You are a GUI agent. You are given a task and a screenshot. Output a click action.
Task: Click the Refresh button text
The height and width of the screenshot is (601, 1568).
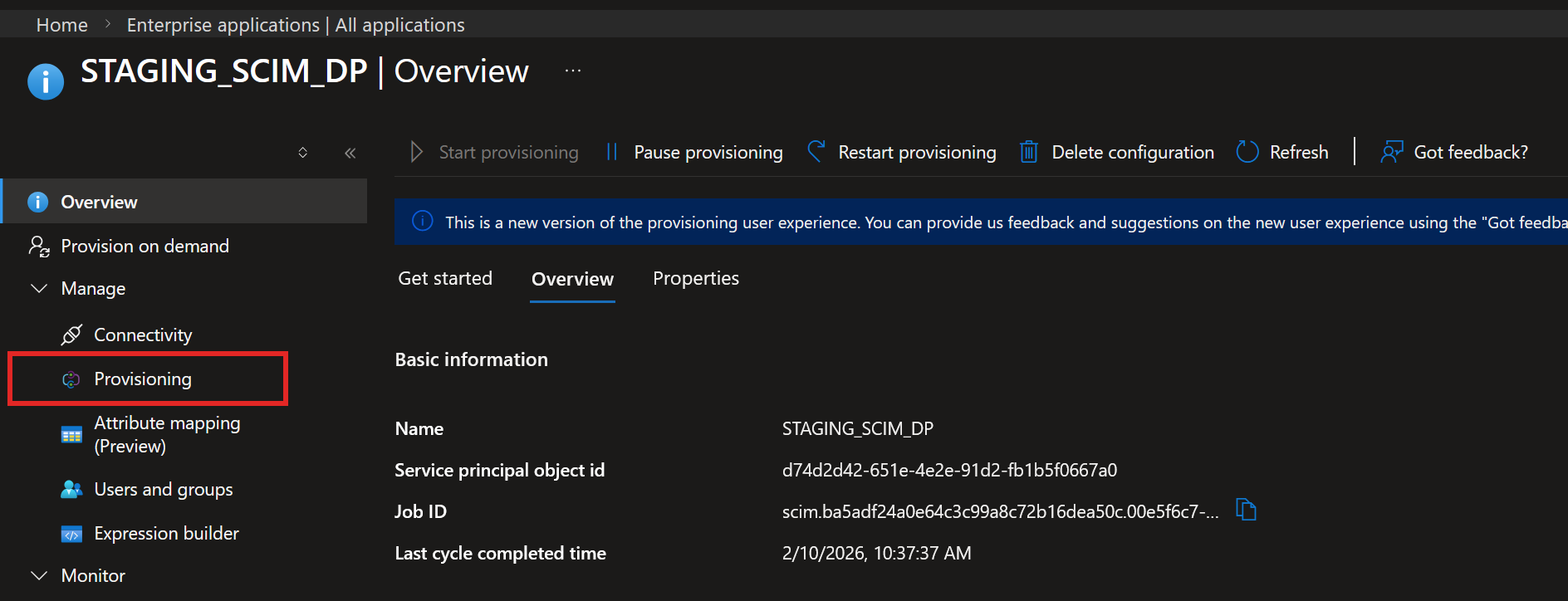pyautogui.click(x=1299, y=152)
